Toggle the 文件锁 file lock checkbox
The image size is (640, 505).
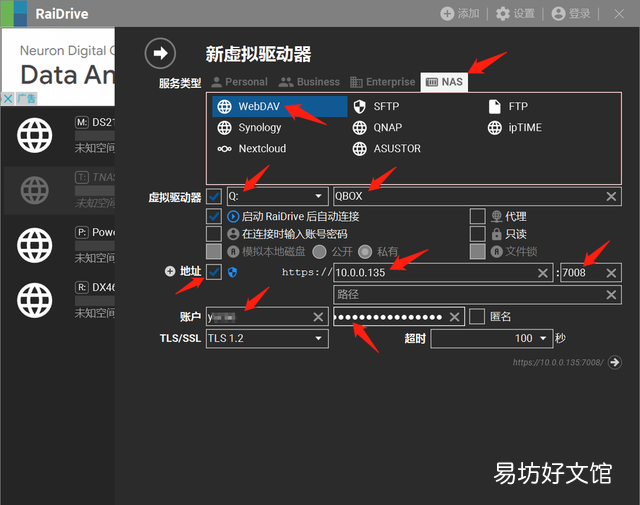pyautogui.click(x=478, y=251)
